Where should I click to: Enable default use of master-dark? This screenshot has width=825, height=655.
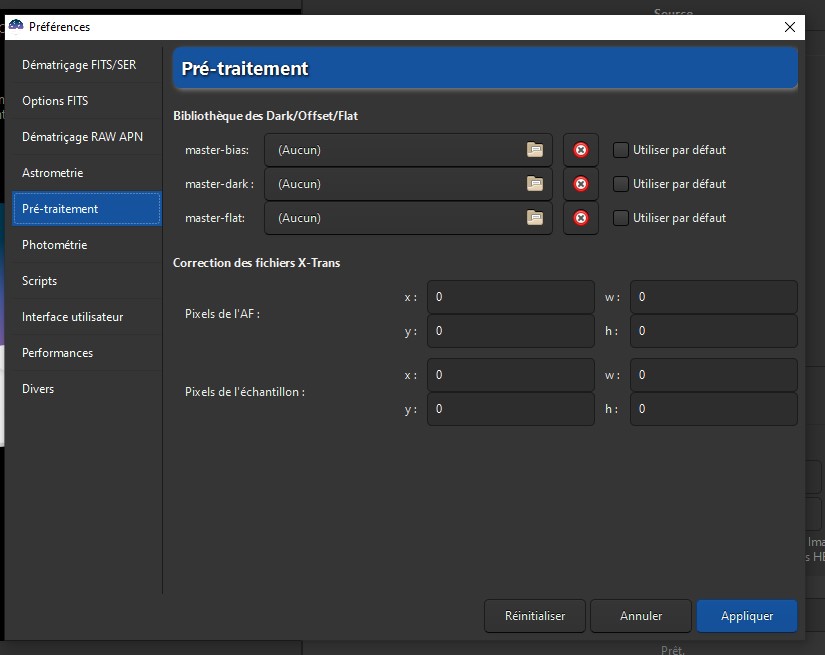point(621,184)
